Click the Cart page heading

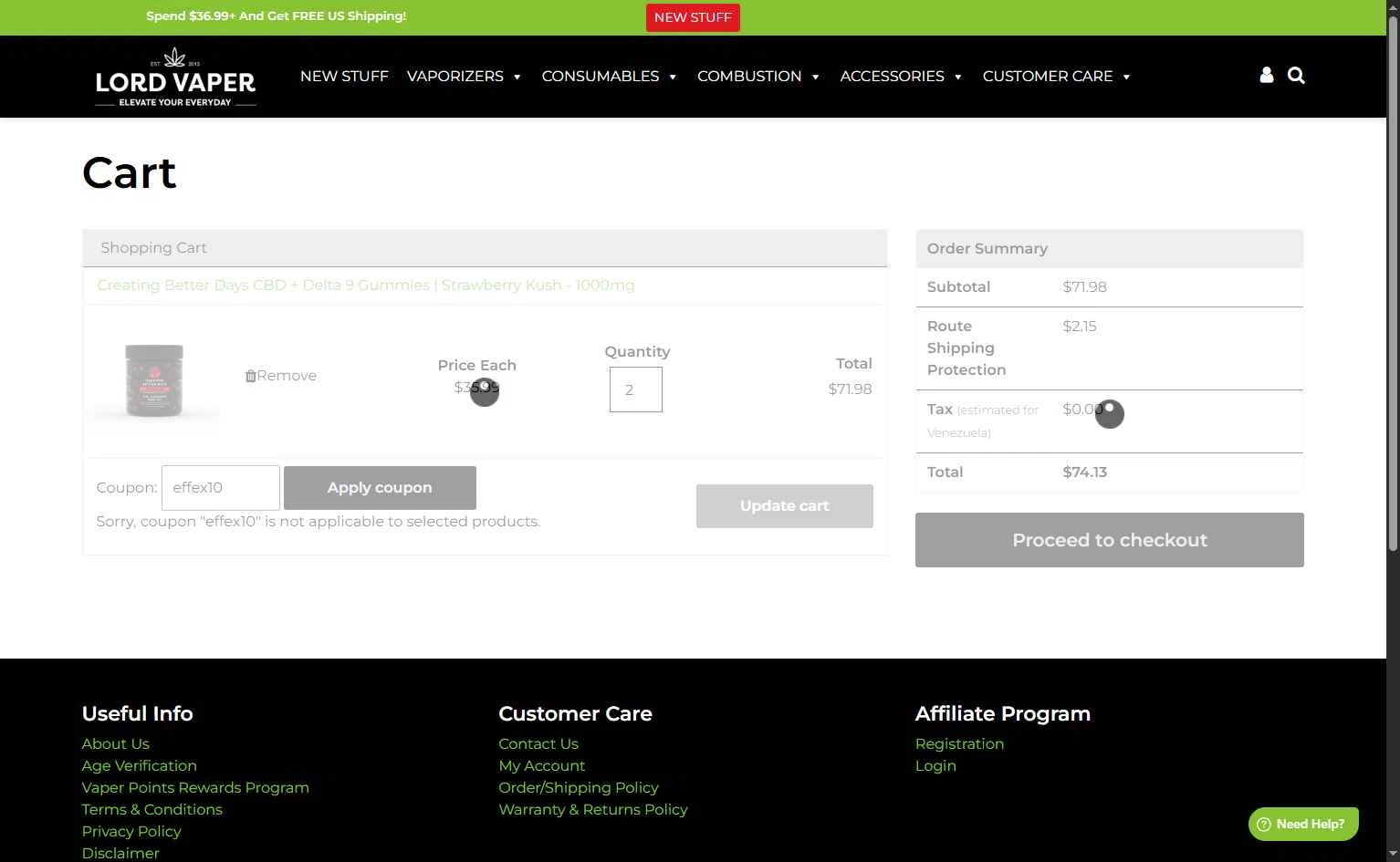coord(129,172)
